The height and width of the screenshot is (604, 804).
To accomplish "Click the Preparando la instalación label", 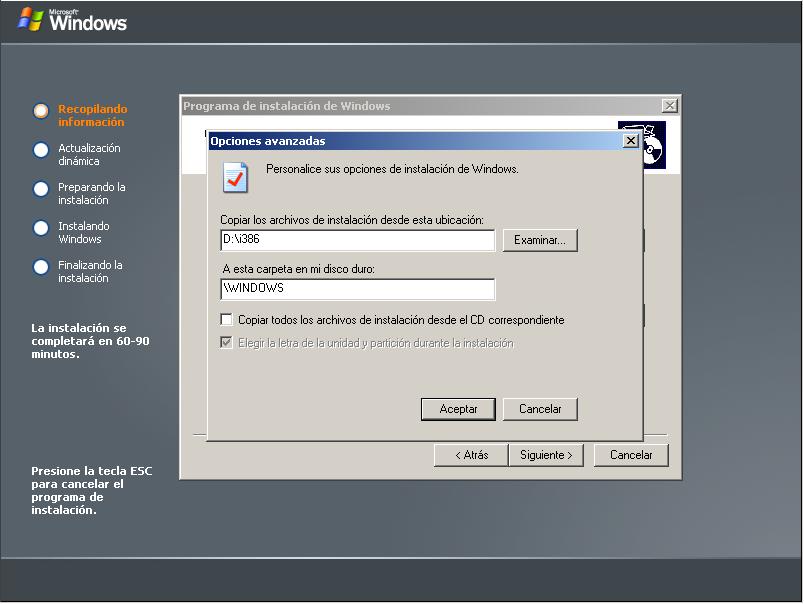I will tap(92, 193).
